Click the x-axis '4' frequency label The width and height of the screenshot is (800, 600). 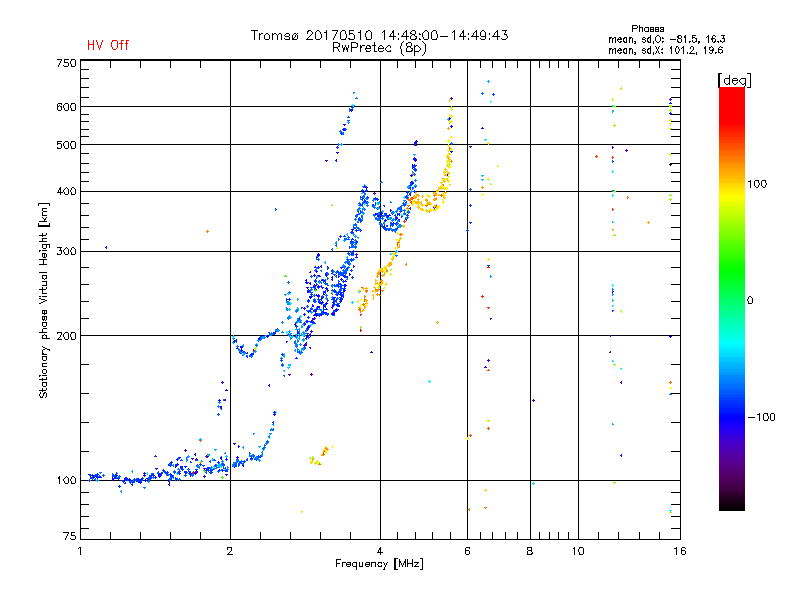(380, 551)
